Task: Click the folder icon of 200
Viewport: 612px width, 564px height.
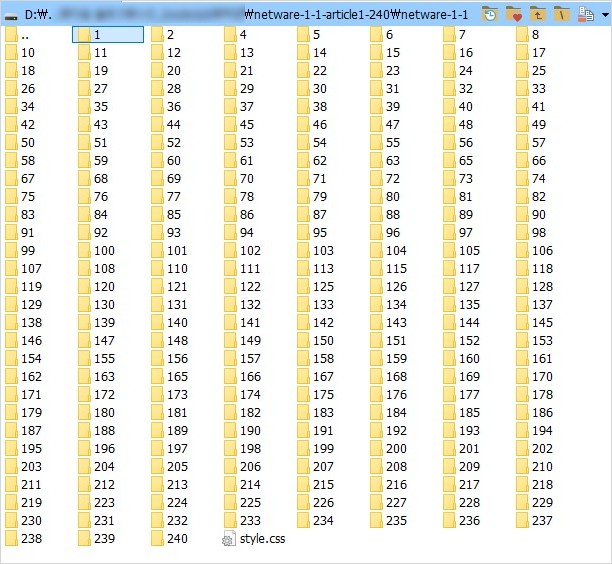Action: point(376,448)
